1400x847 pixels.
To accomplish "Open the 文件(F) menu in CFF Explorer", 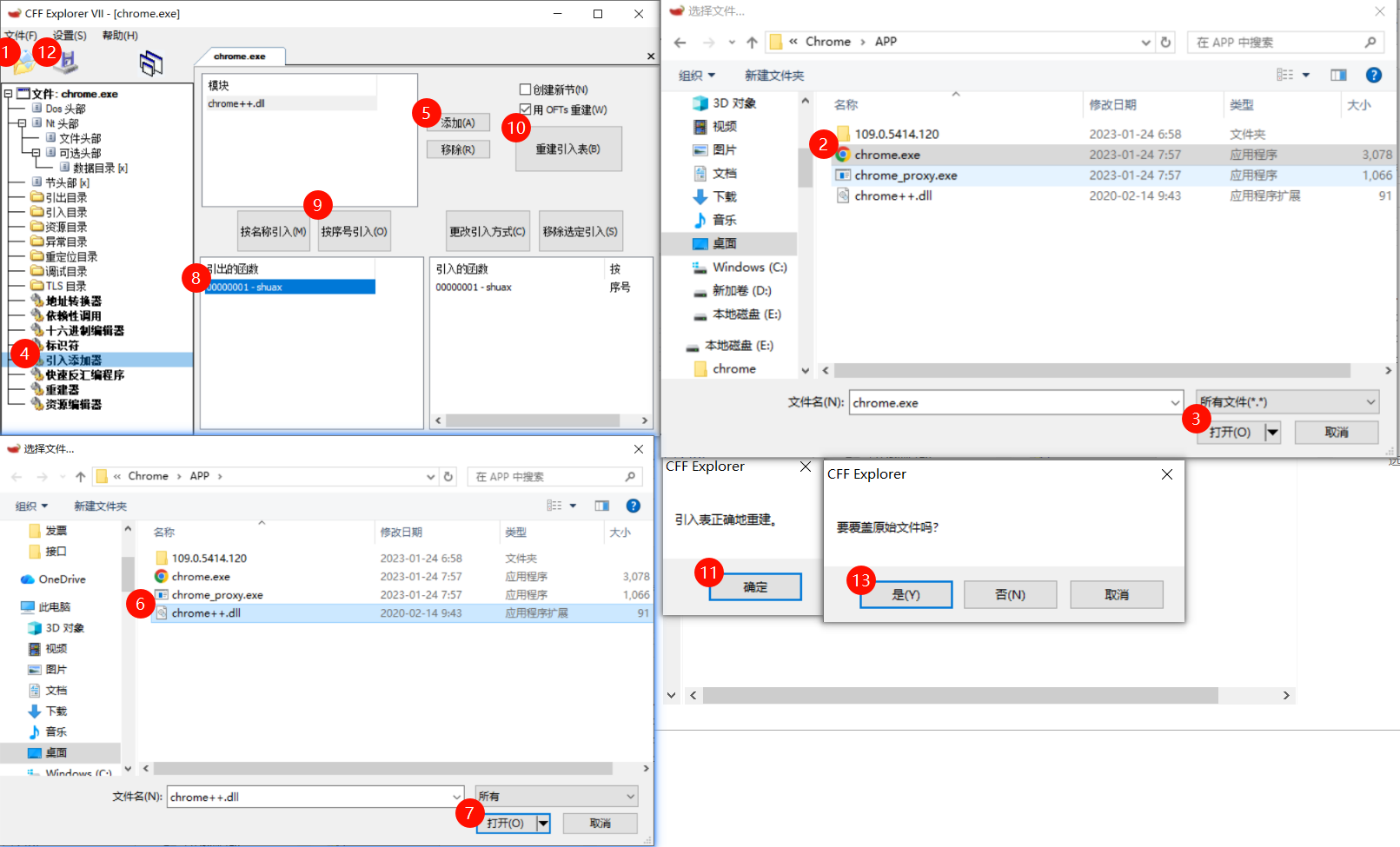I will pos(20,36).
